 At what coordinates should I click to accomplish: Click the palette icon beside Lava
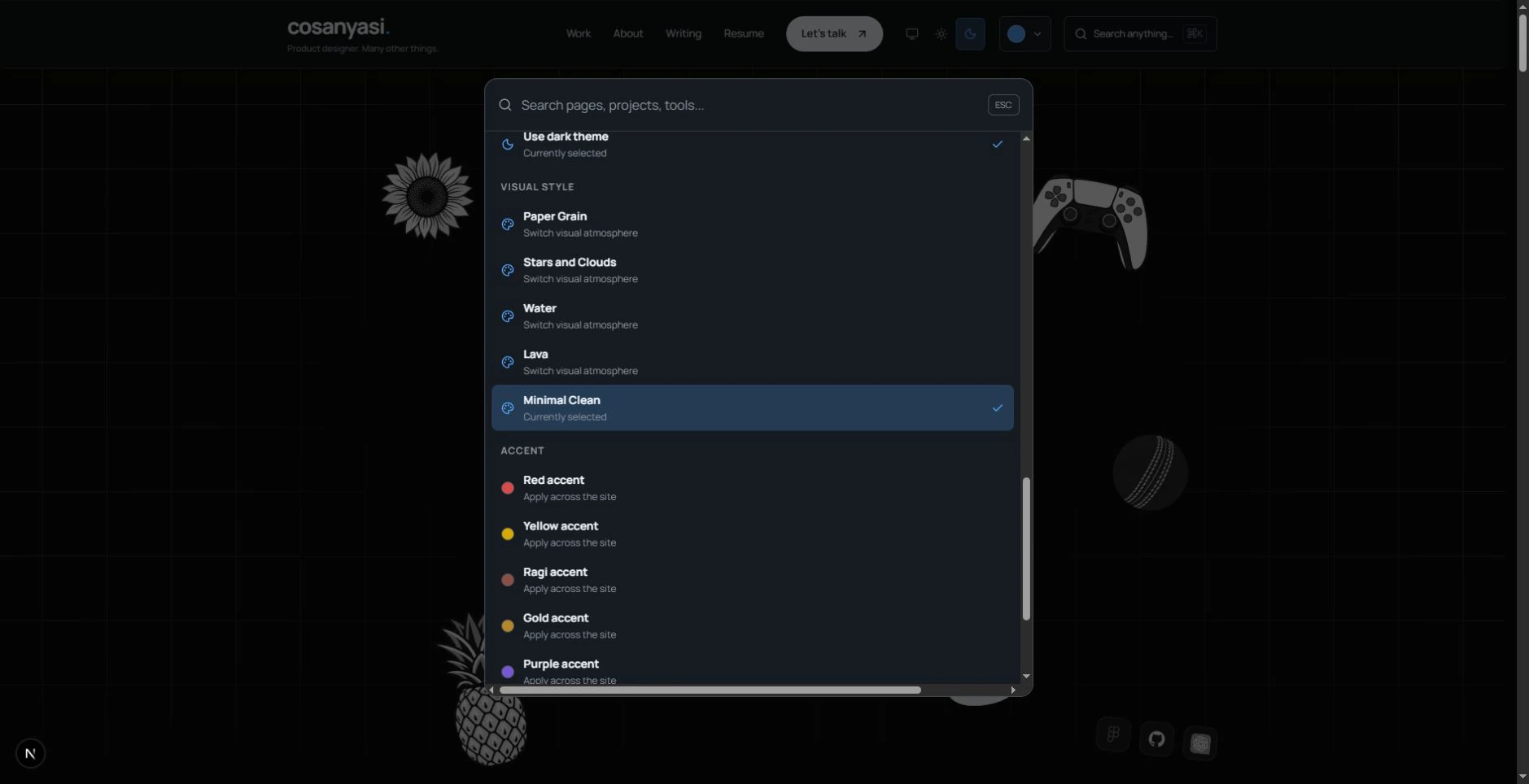tap(507, 362)
